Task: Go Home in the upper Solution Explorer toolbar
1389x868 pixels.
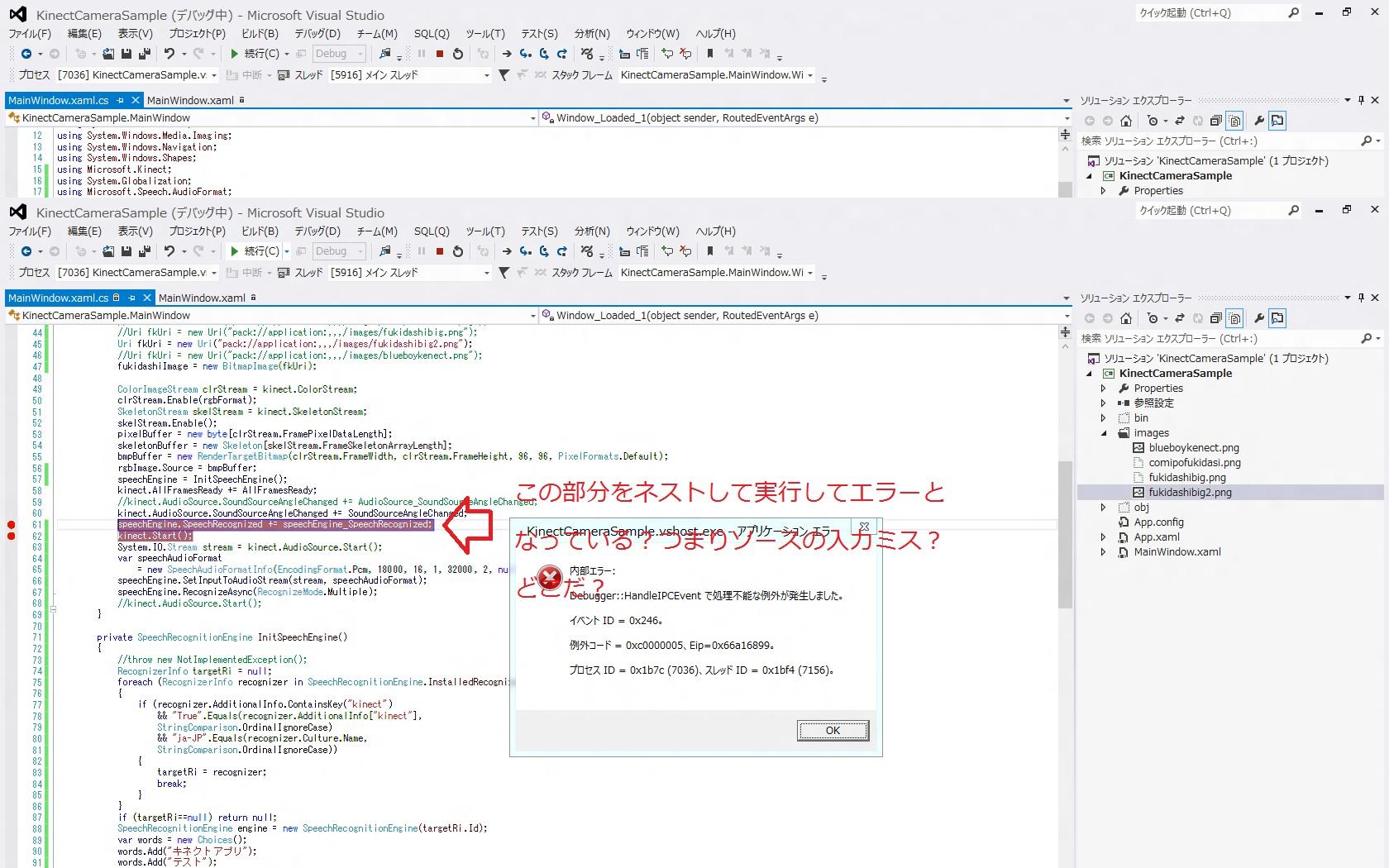Action: (1125, 121)
